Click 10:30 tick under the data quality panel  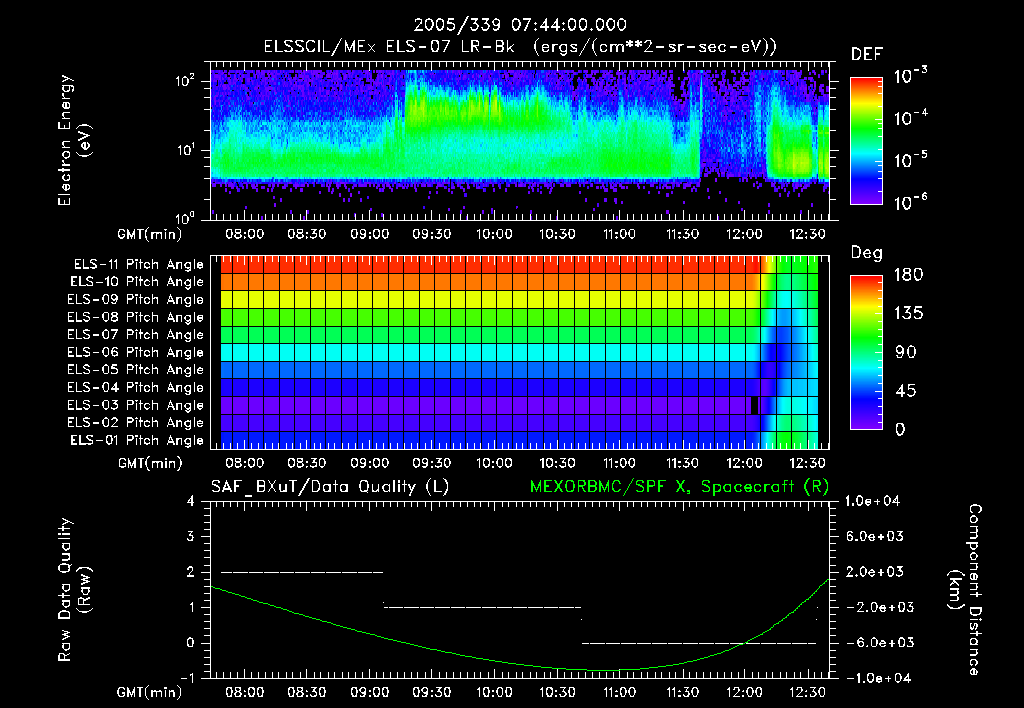[x=557, y=692]
